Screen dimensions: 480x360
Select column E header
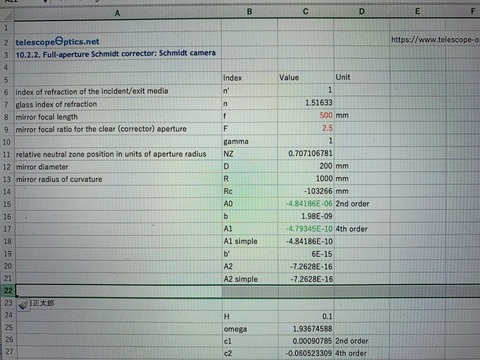417,12
